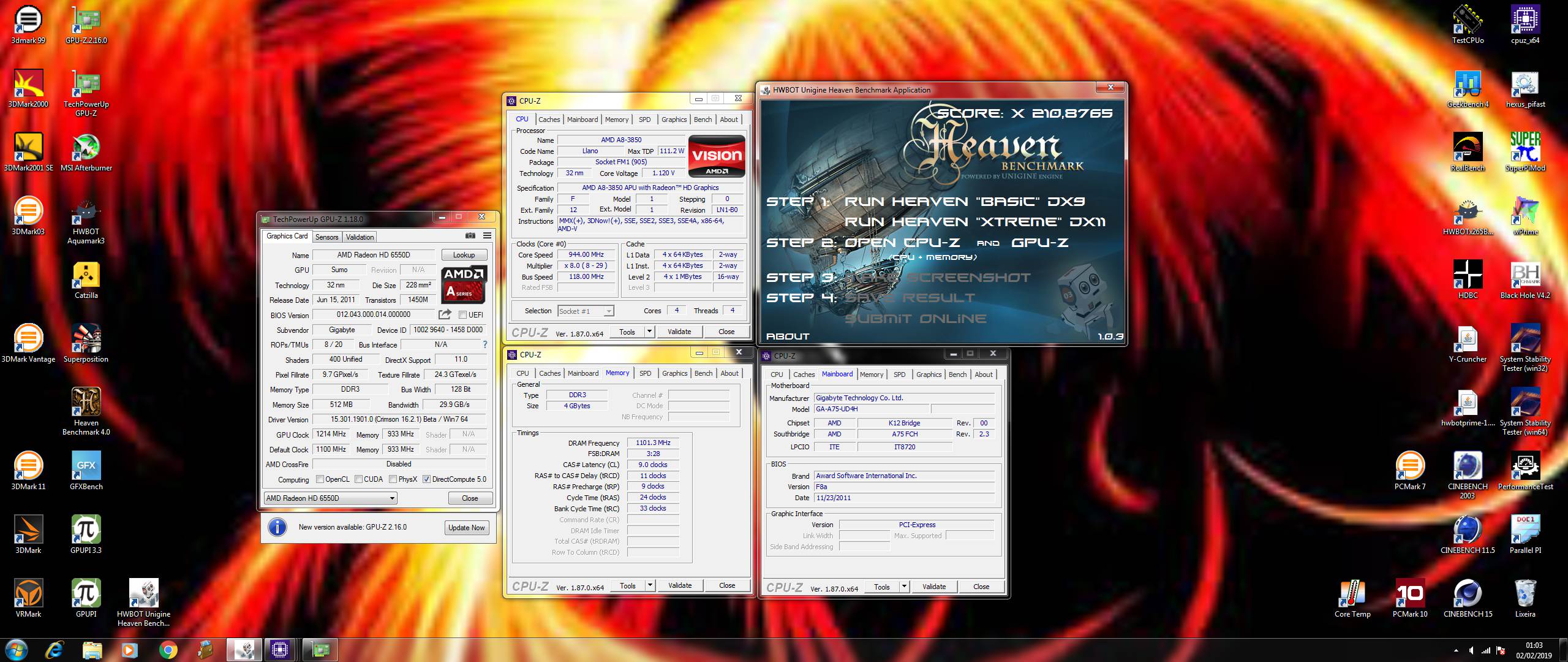Expand Tools dropdown arrow in CPU-Z Mainboard window

(x=904, y=587)
